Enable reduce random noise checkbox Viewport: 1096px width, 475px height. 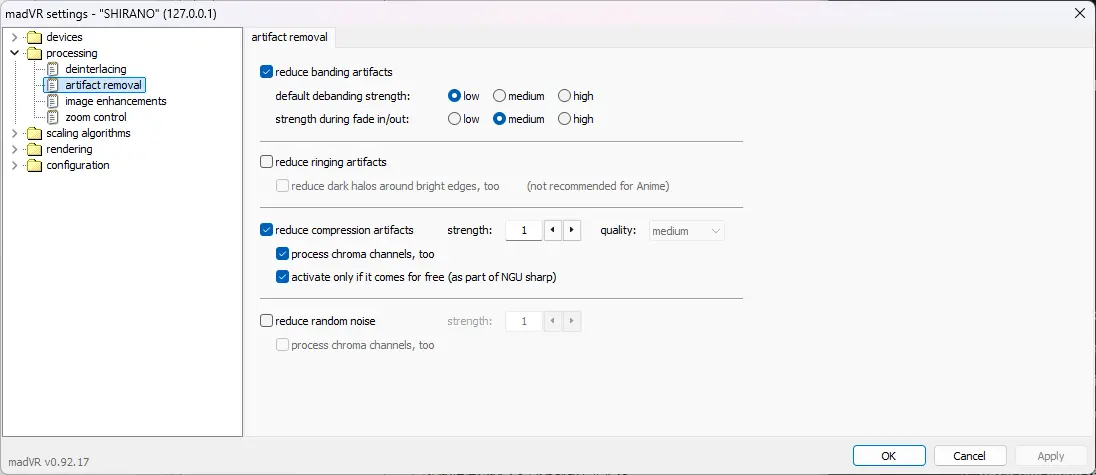tap(267, 321)
